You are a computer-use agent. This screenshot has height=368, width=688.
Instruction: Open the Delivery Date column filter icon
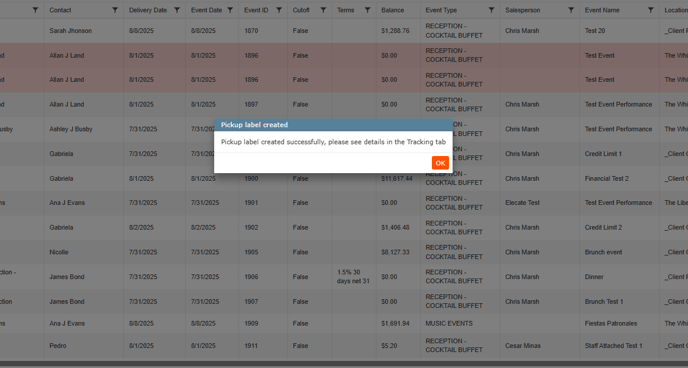click(x=177, y=10)
